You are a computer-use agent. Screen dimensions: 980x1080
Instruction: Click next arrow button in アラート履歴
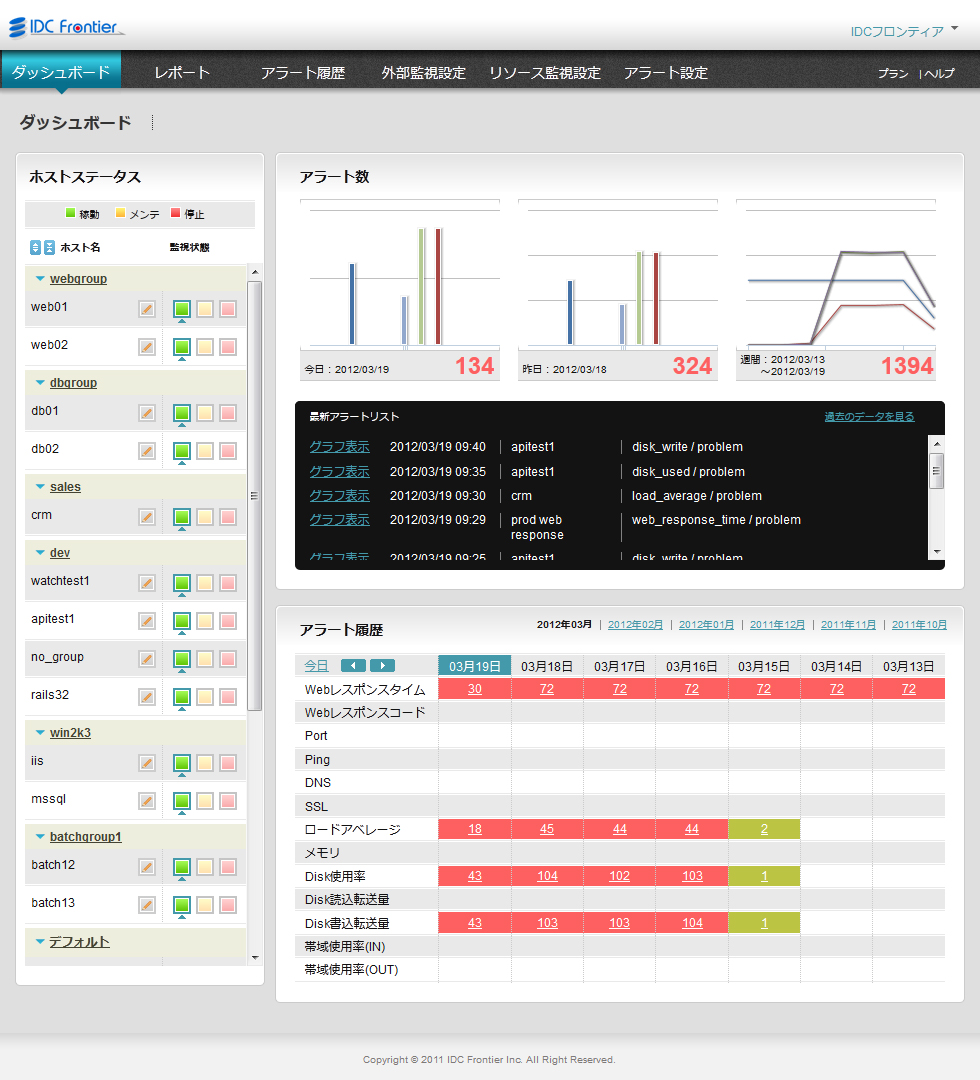382,666
